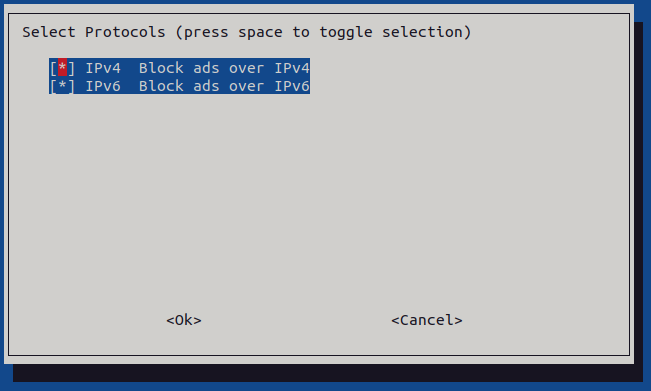
Task: Click the red highlighted asterisk cursor
Action: (x=62, y=68)
